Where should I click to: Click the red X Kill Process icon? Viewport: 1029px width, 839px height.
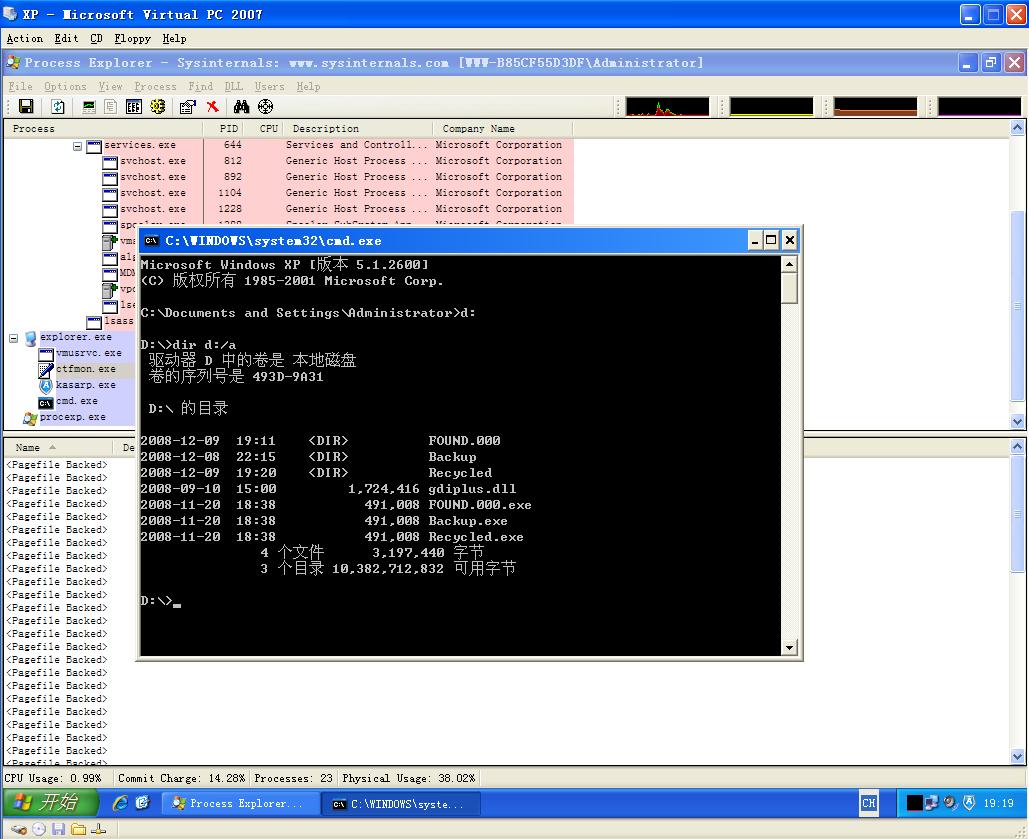[x=213, y=106]
